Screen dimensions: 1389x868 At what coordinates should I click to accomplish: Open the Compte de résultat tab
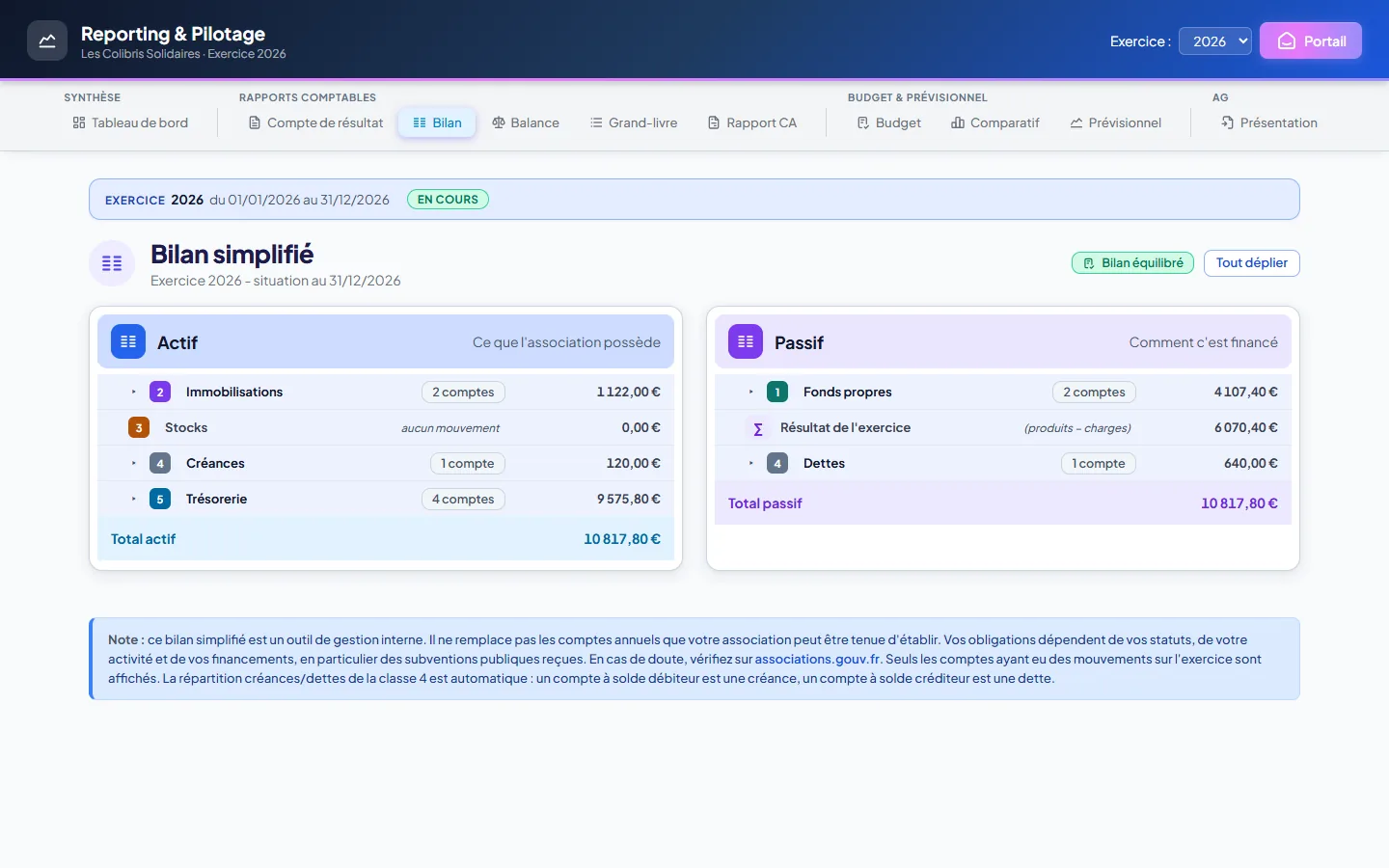tap(316, 122)
